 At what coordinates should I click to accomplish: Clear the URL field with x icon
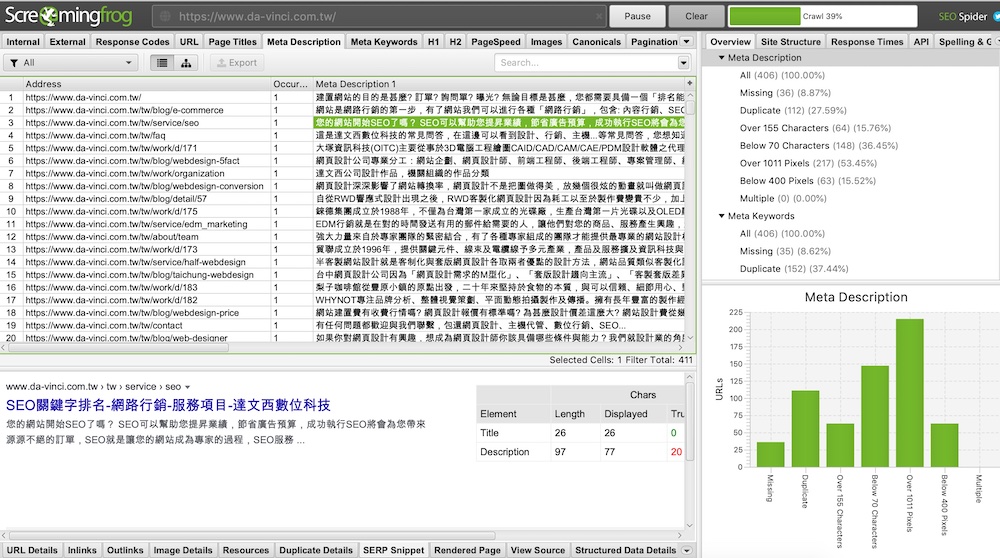coord(599,17)
